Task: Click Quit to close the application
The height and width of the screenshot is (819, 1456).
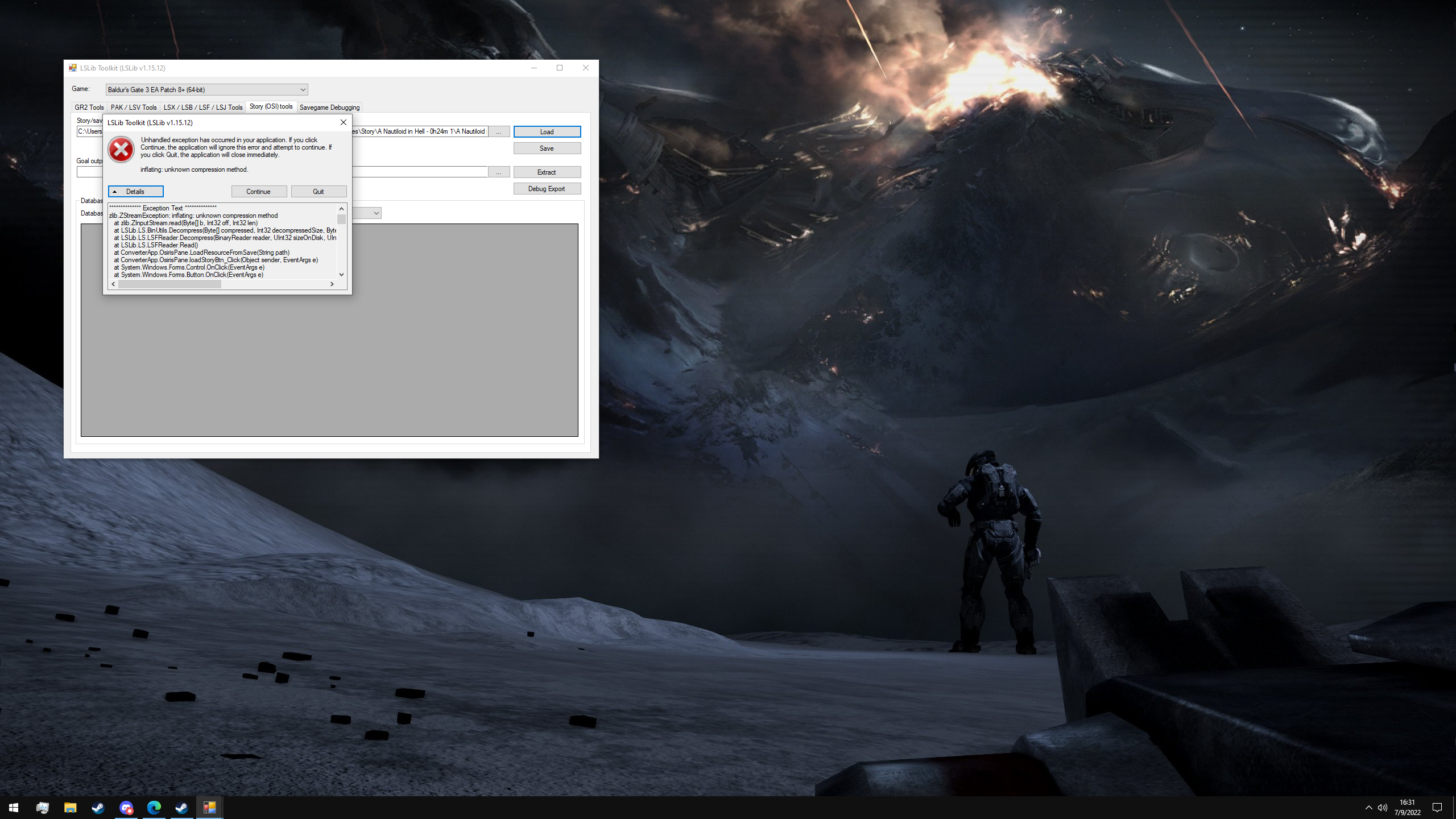Action: [x=318, y=192]
